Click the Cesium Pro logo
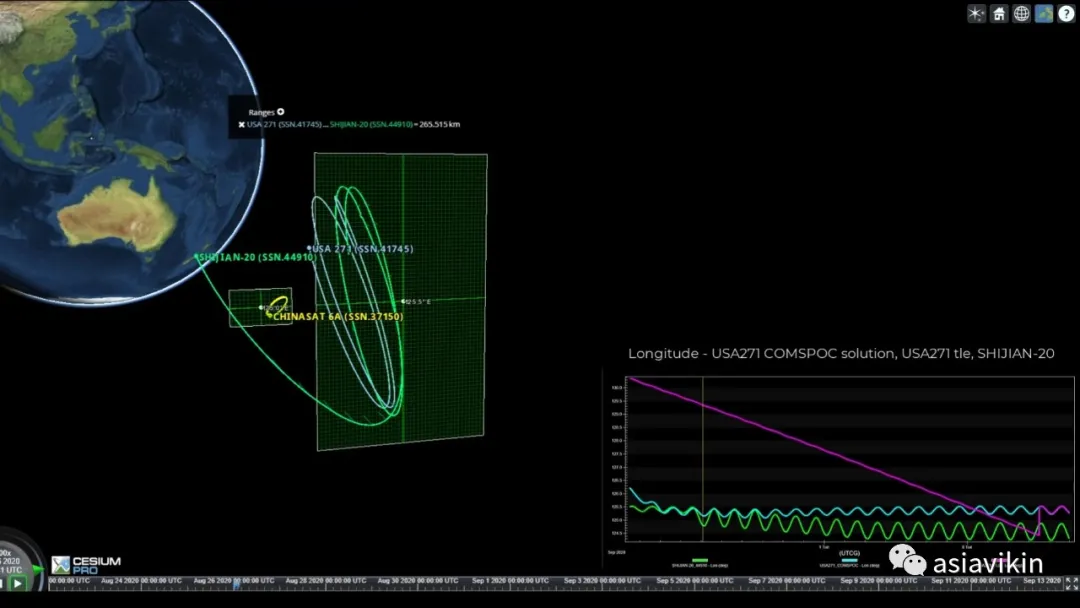 (x=86, y=565)
